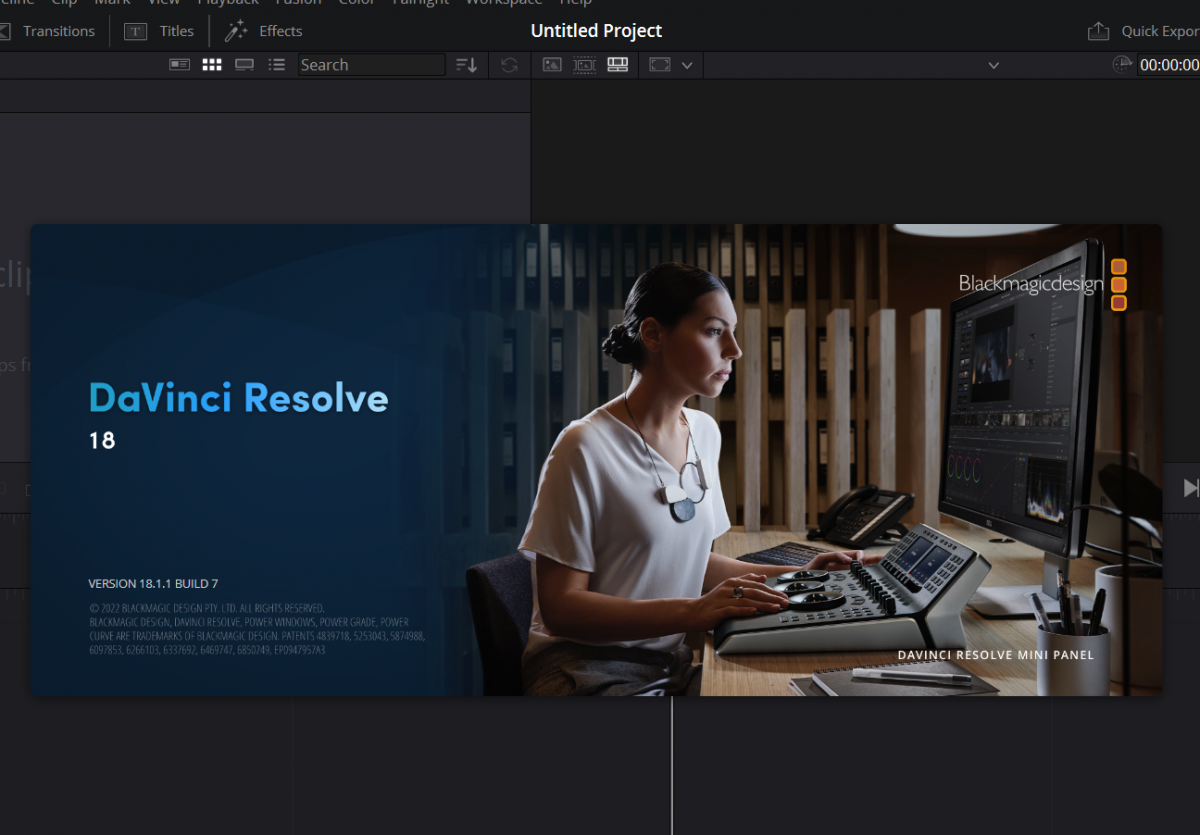Image resolution: width=1200 pixels, height=835 pixels.
Task: Expand the dropdown beside the frame icon
Action: [x=687, y=65]
